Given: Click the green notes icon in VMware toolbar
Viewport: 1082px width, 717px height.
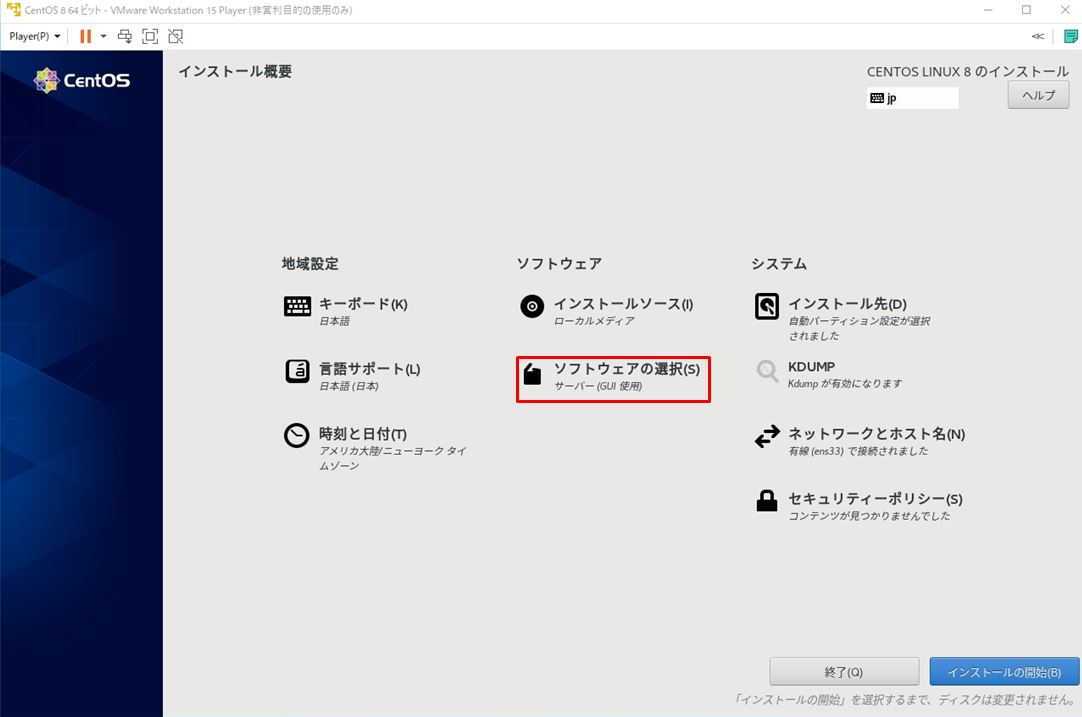Looking at the screenshot, I should tap(1071, 37).
